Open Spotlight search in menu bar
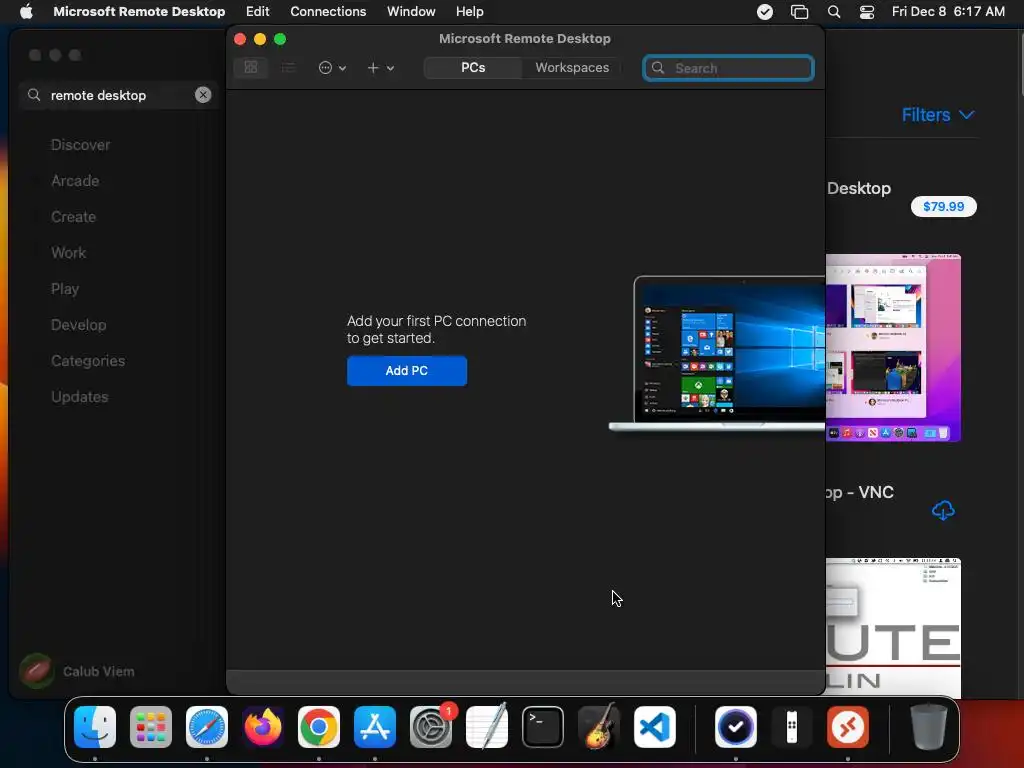Viewport: 1024px width, 768px height. (834, 12)
